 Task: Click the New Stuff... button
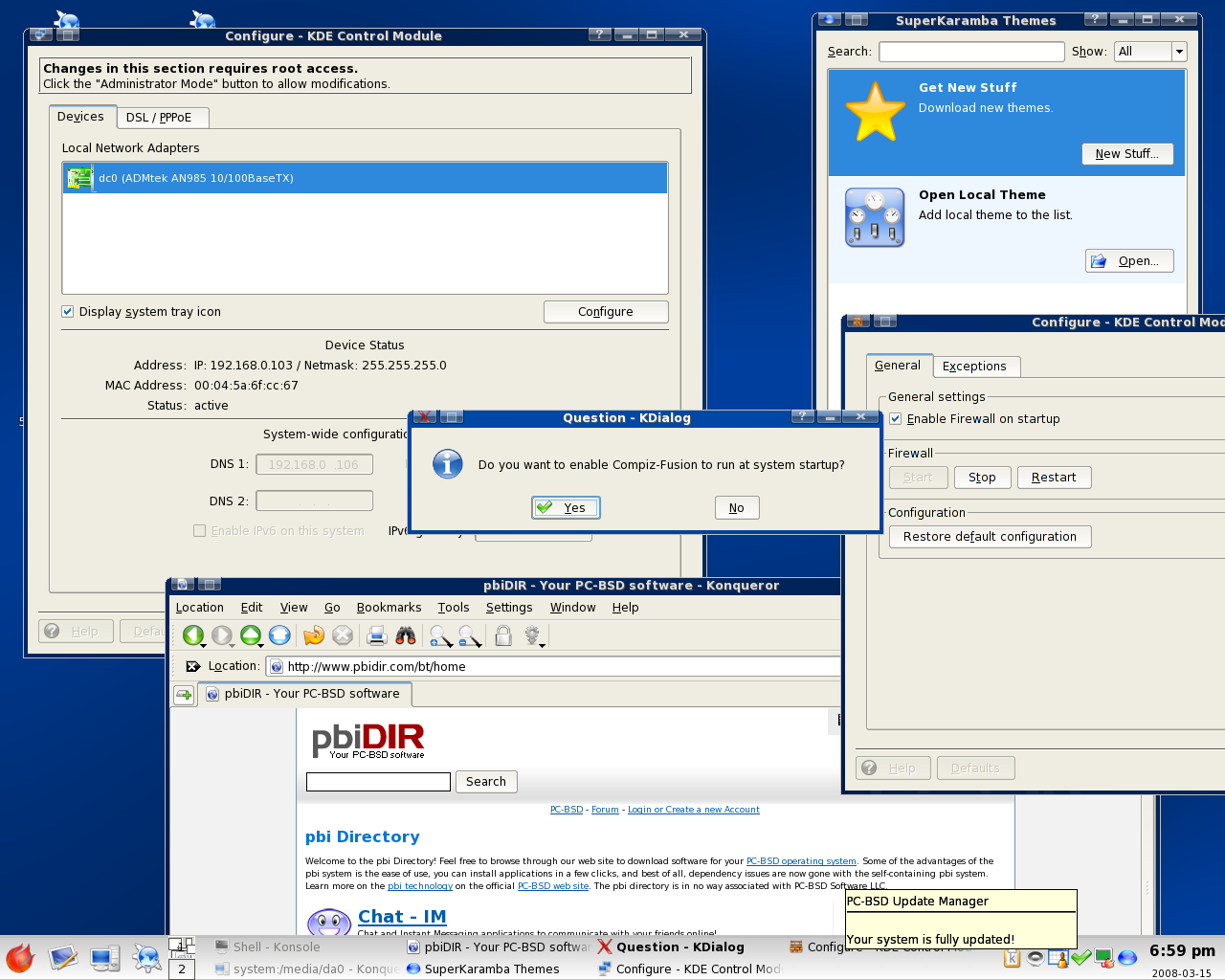(1127, 154)
